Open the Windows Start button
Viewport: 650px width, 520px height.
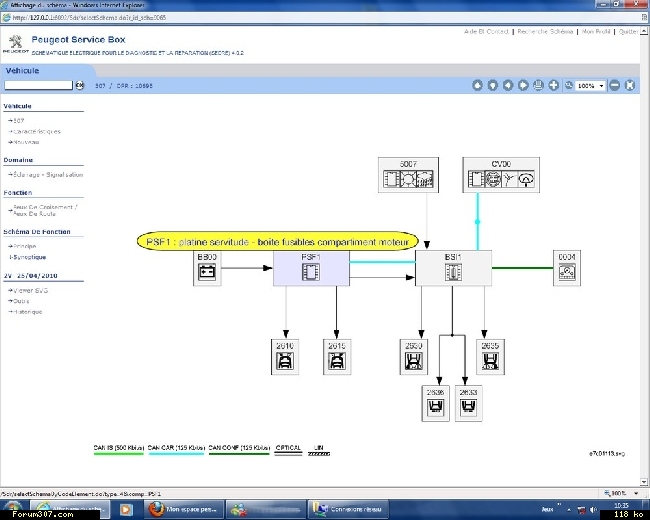click(x=12, y=509)
